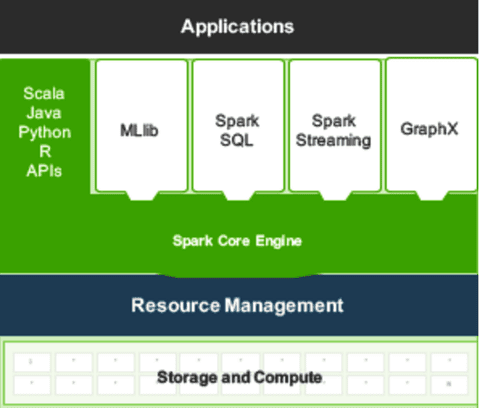Screen dimensions: 480x408
Task: Select the Resource Management layer
Action: (x=239, y=305)
